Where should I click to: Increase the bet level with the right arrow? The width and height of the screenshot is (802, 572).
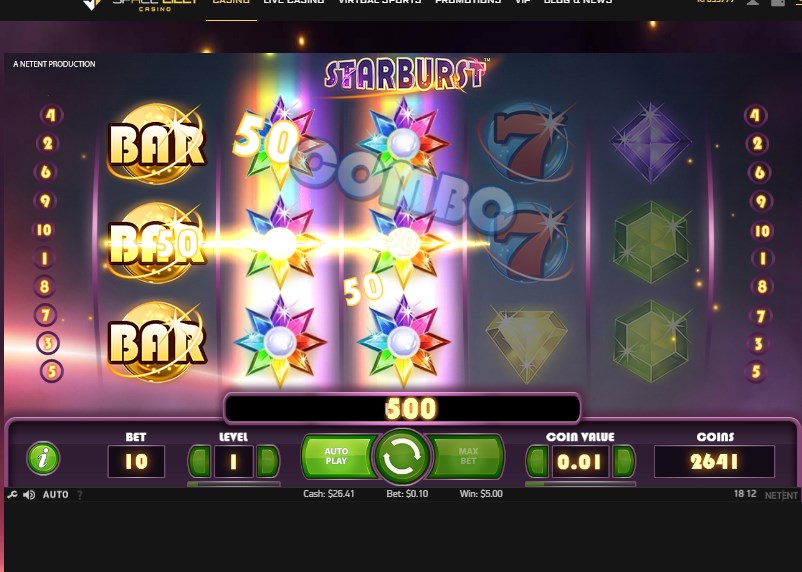(268, 461)
